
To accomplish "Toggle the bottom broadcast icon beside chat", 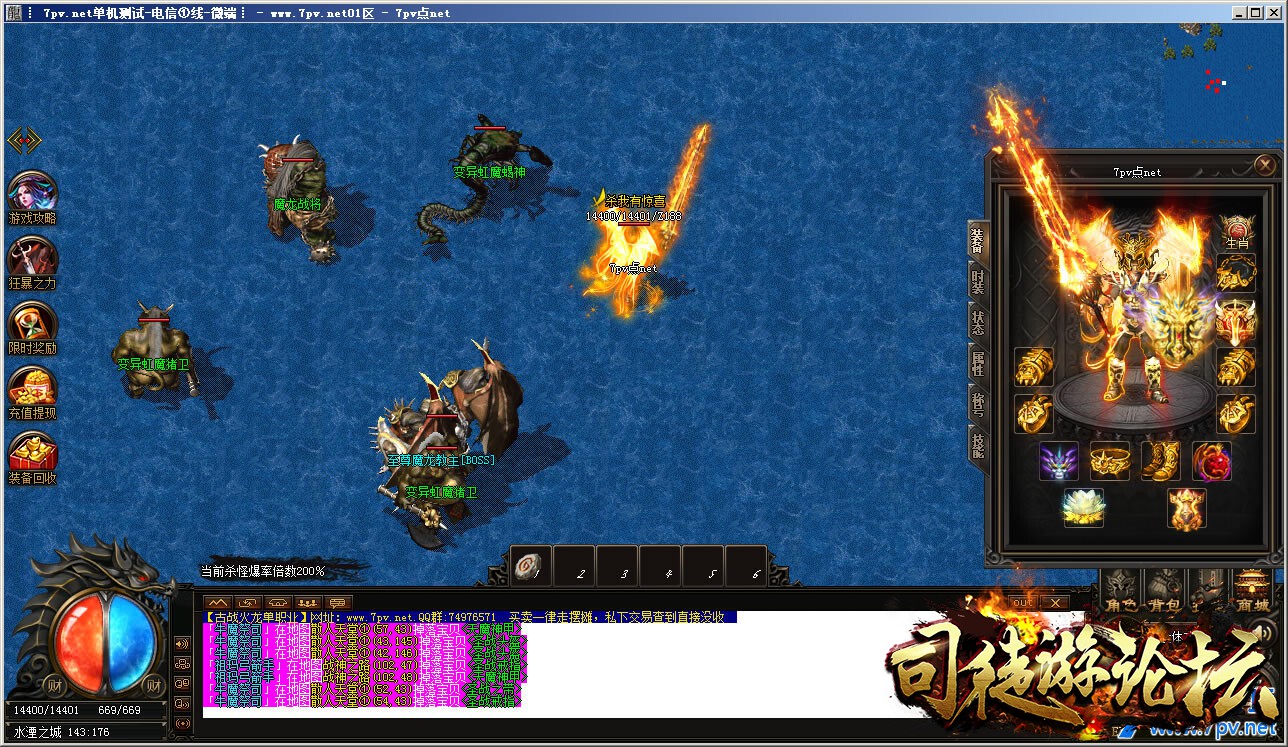I will point(183,723).
